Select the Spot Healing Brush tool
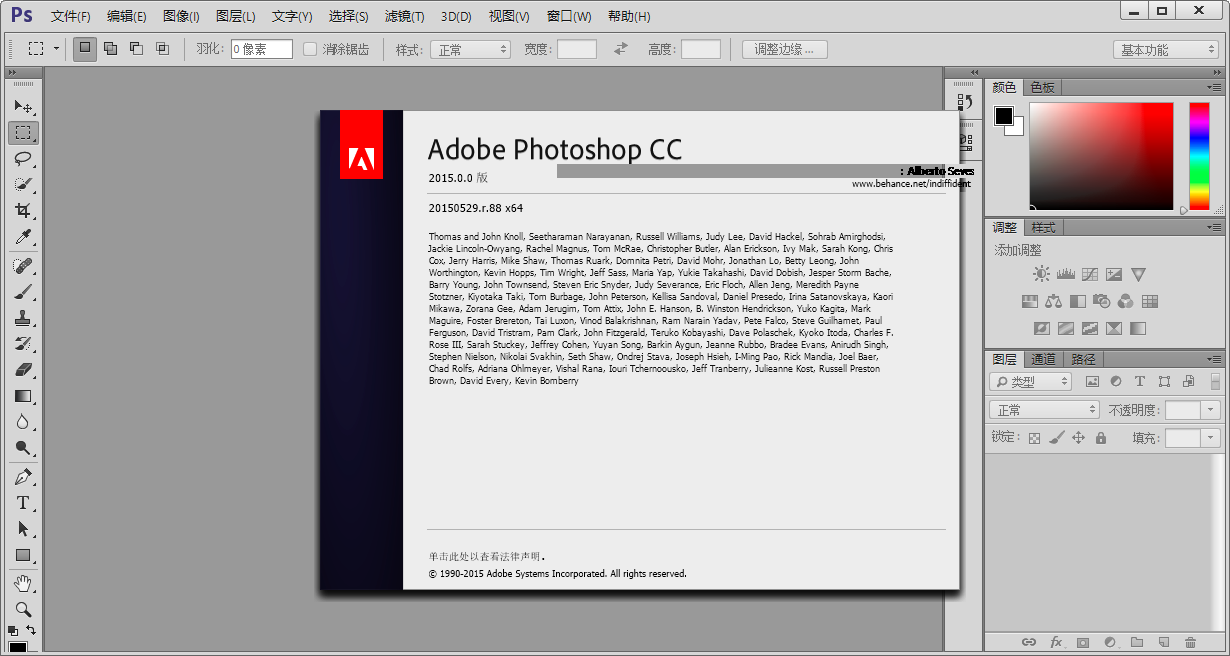 (23, 266)
